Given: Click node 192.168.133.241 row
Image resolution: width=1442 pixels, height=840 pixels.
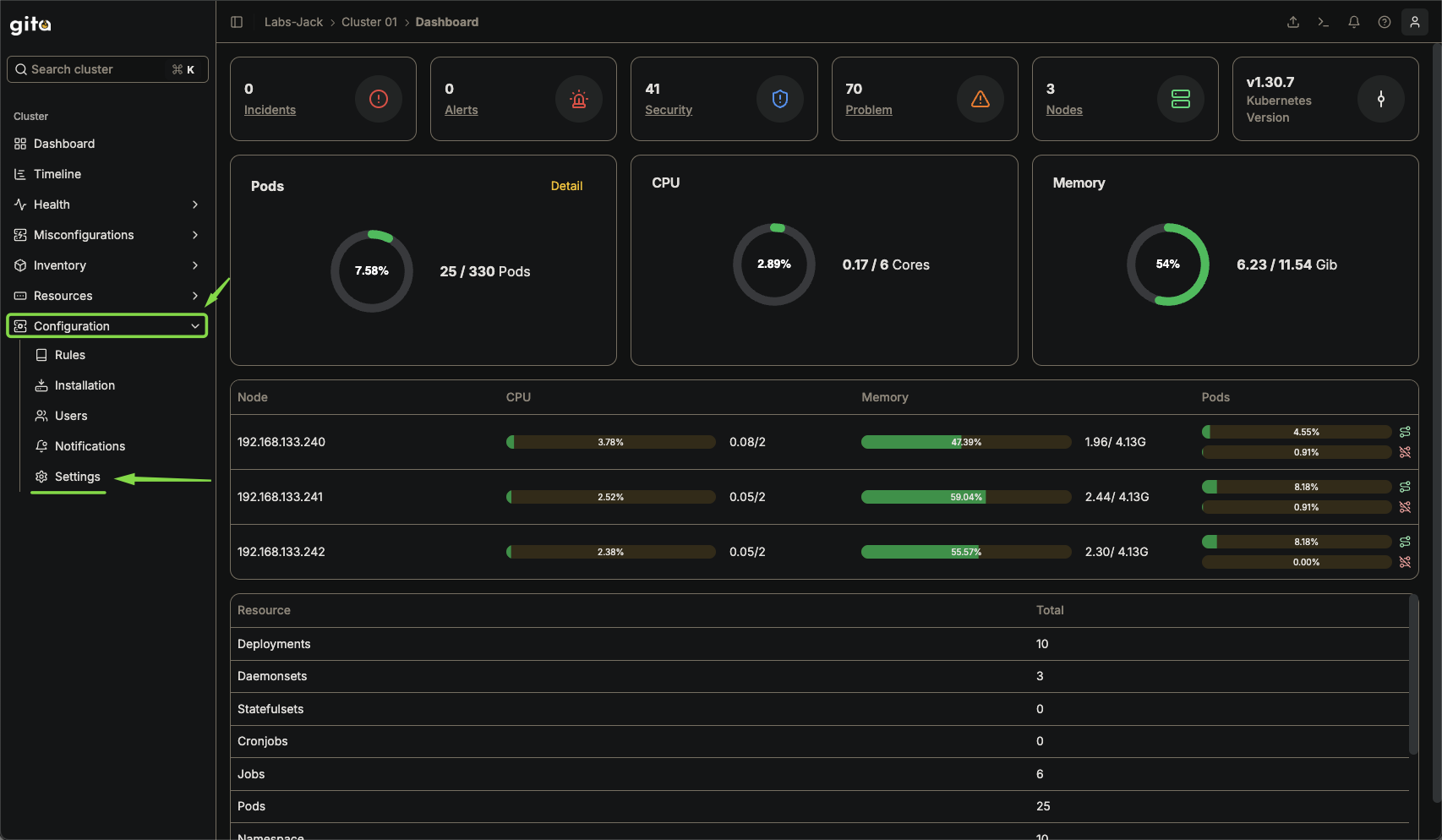Looking at the screenshot, I should click(x=824, y=497).
